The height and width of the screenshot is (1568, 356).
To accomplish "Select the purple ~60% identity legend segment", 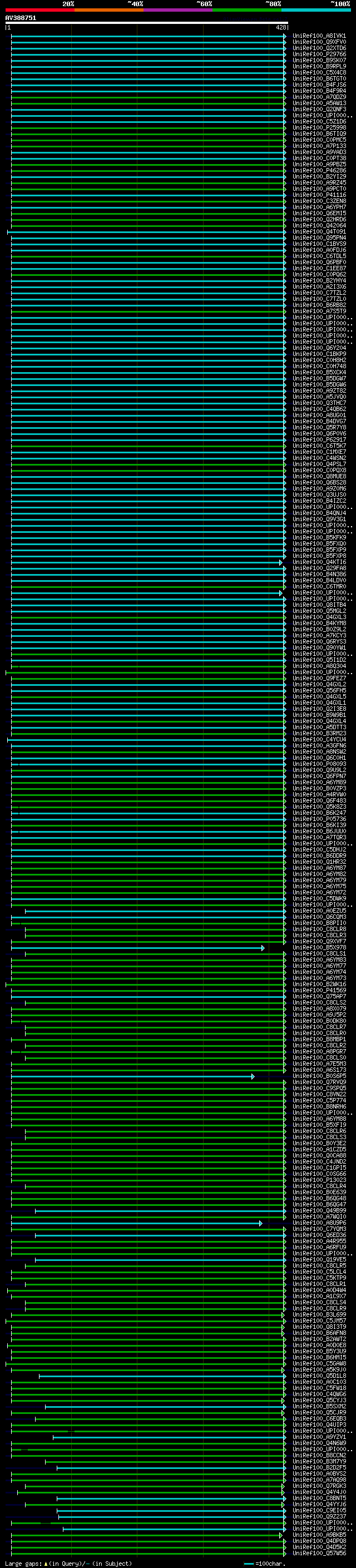I will [177, 10].
